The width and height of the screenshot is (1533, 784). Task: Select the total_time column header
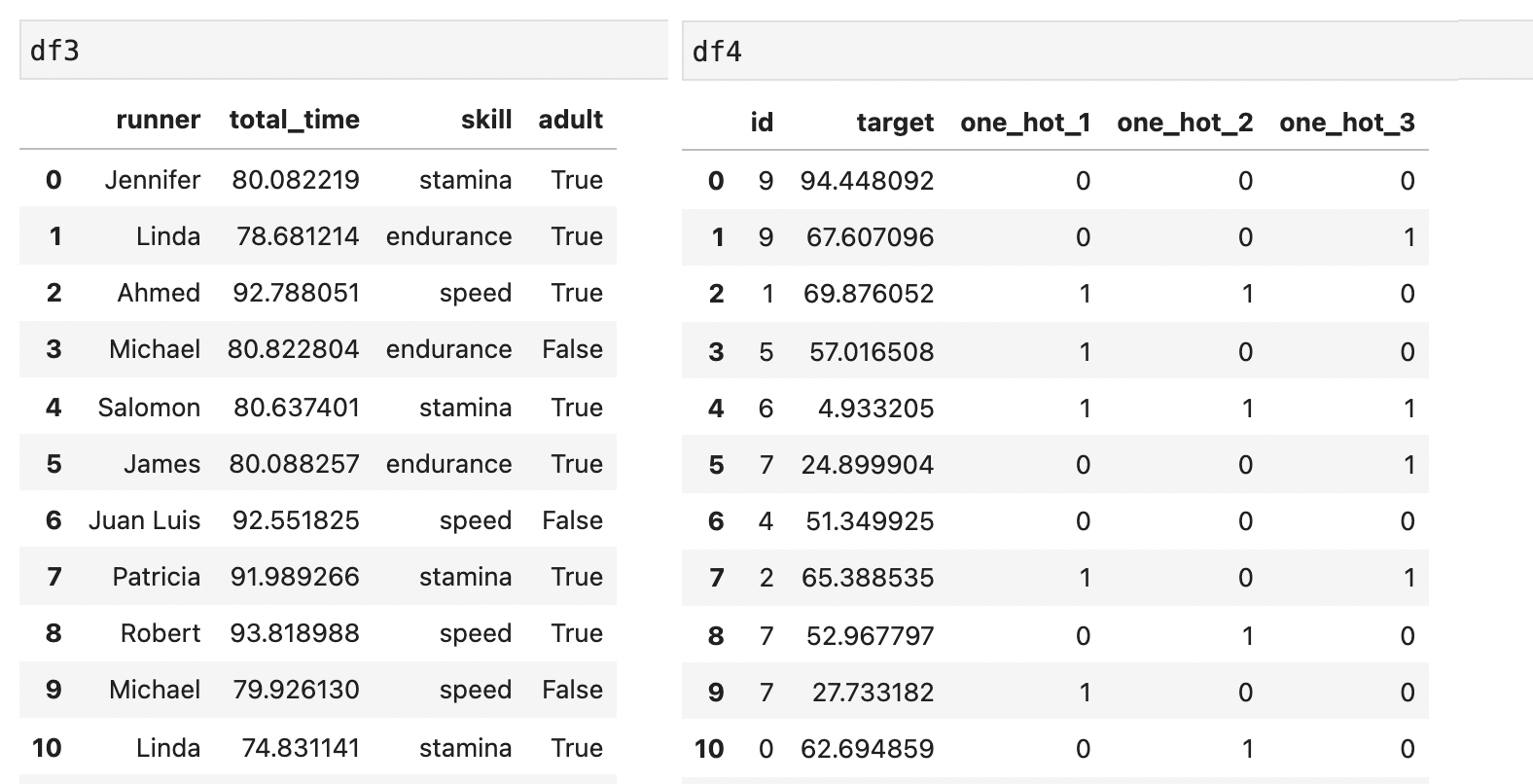(294, 120)
